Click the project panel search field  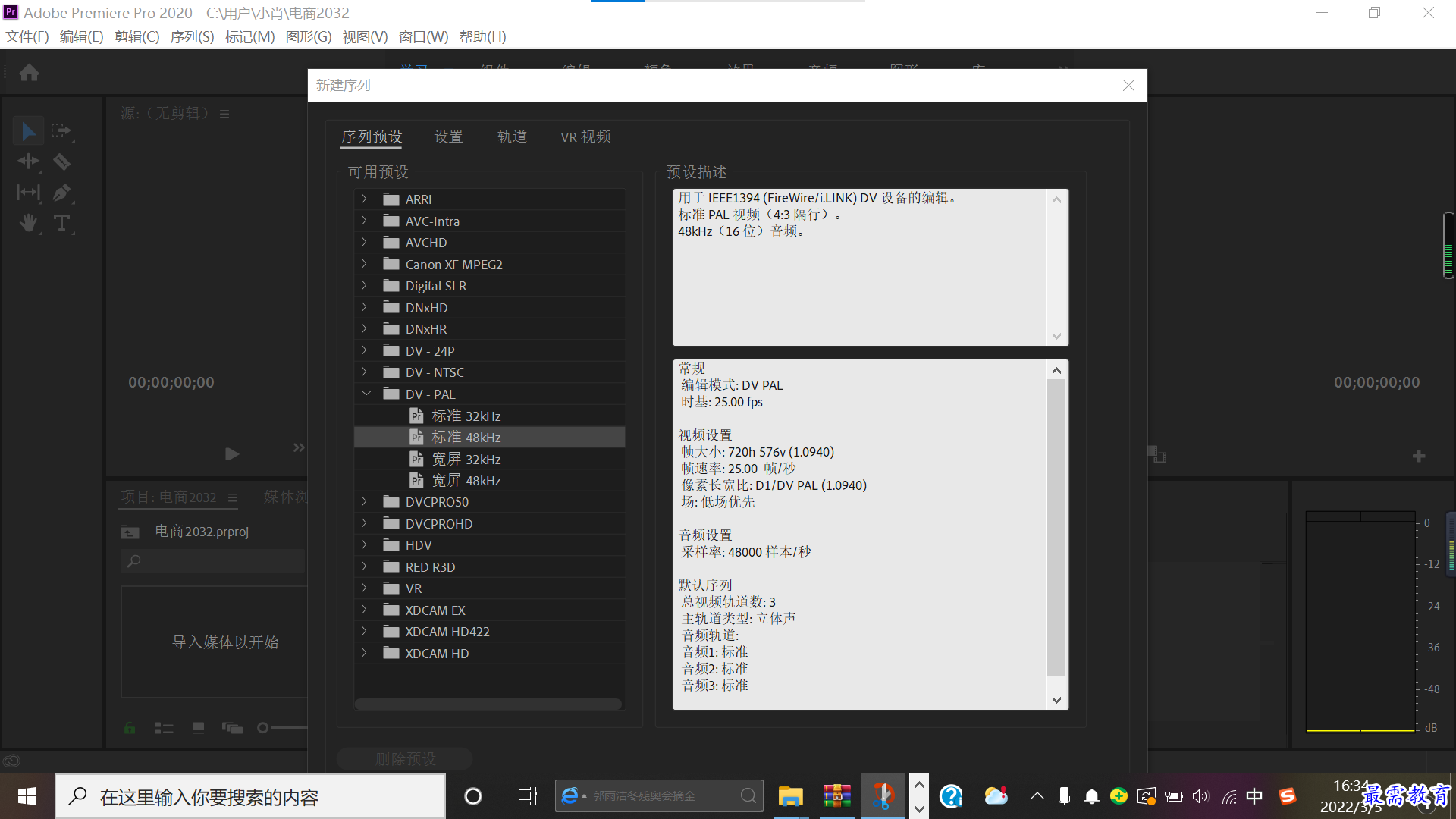(212, 561)
